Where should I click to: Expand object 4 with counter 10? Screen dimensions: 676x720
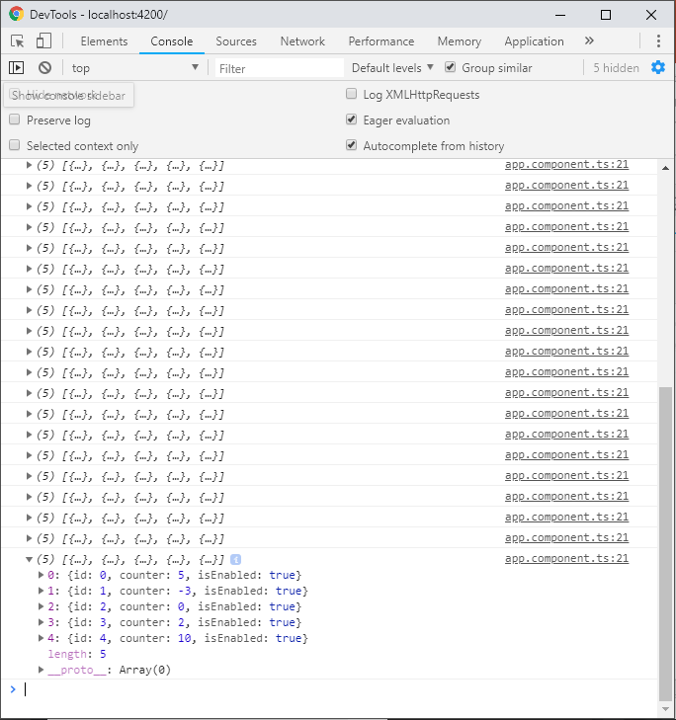(41, 638)
